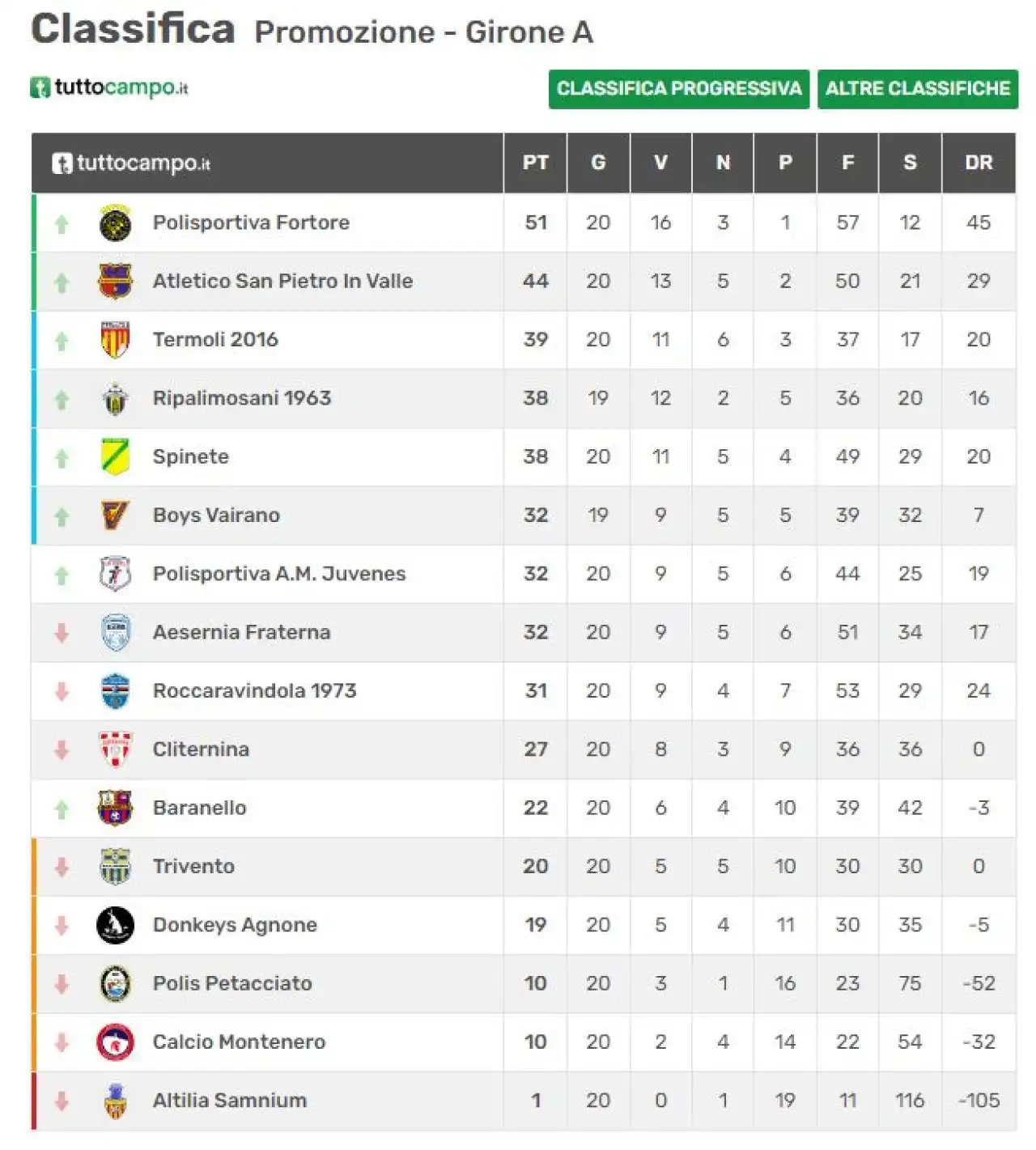Open the Ripalimosani 1963 team link
This screenshot has width=1036, height=1150.
(x=242, y=398)
